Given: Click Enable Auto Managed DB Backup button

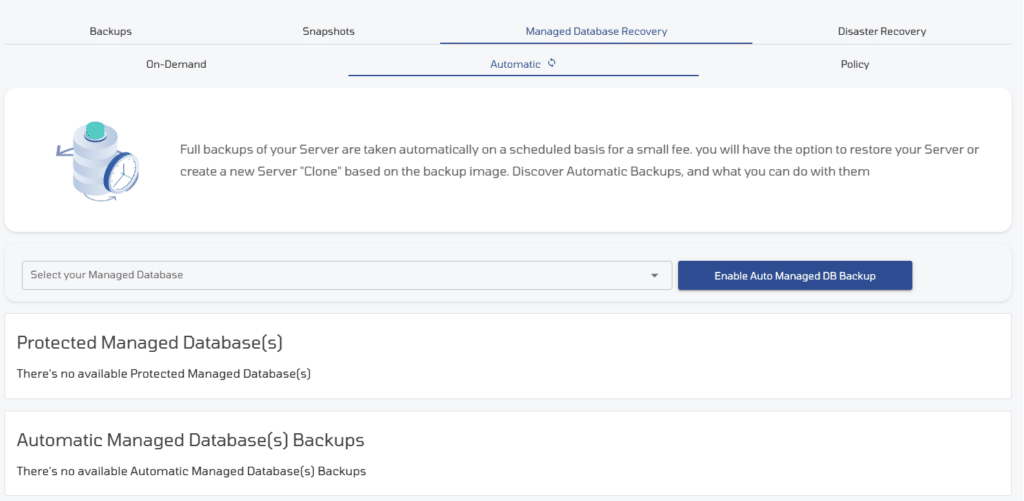Looking at the screenshot, I should pyautogui.click(x=795, y=276).
